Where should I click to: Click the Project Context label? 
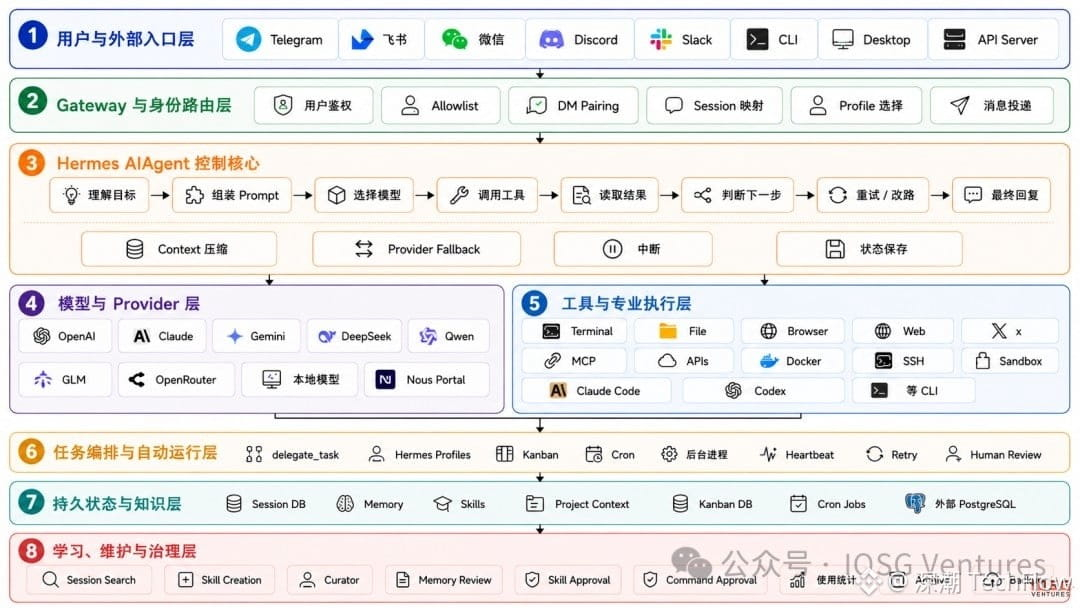[x=592, y=504]
